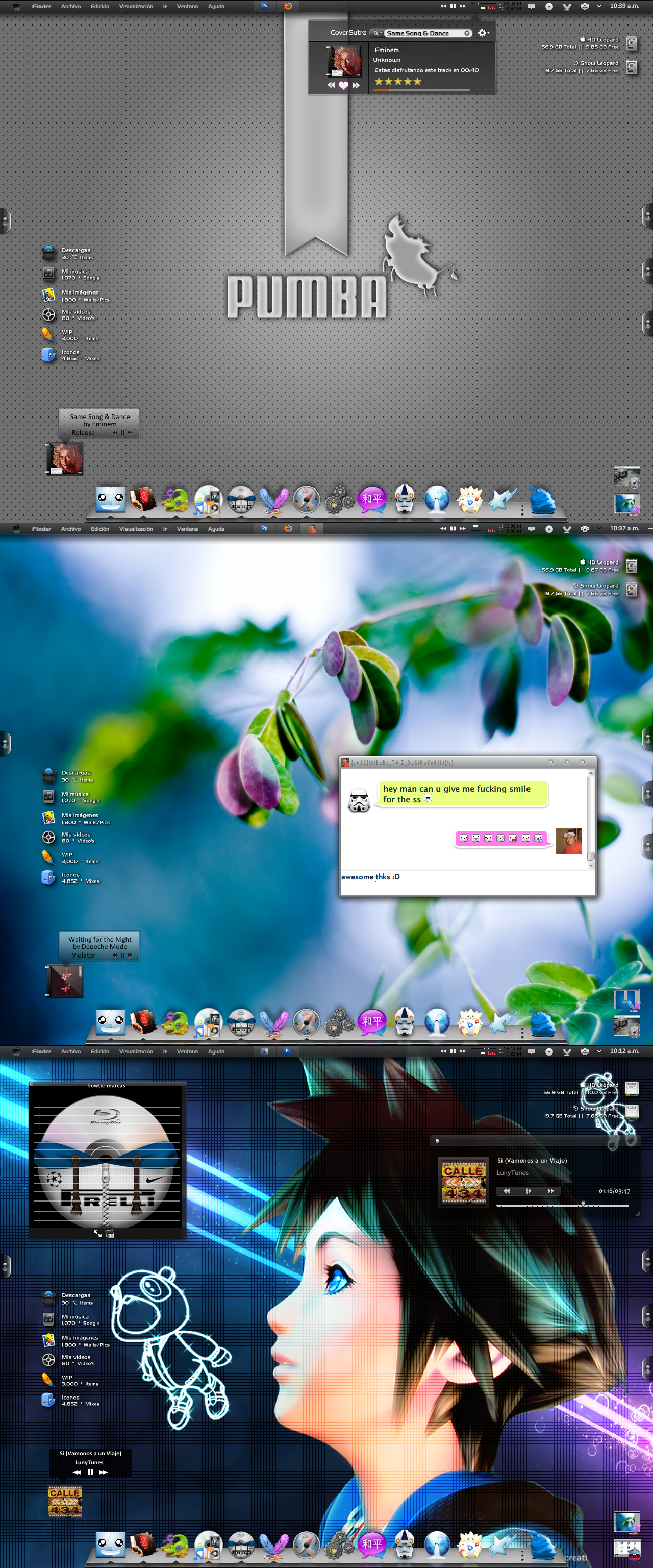Open the Photoshop Ps icon in the 10:39 menu bar

(264, 6)
